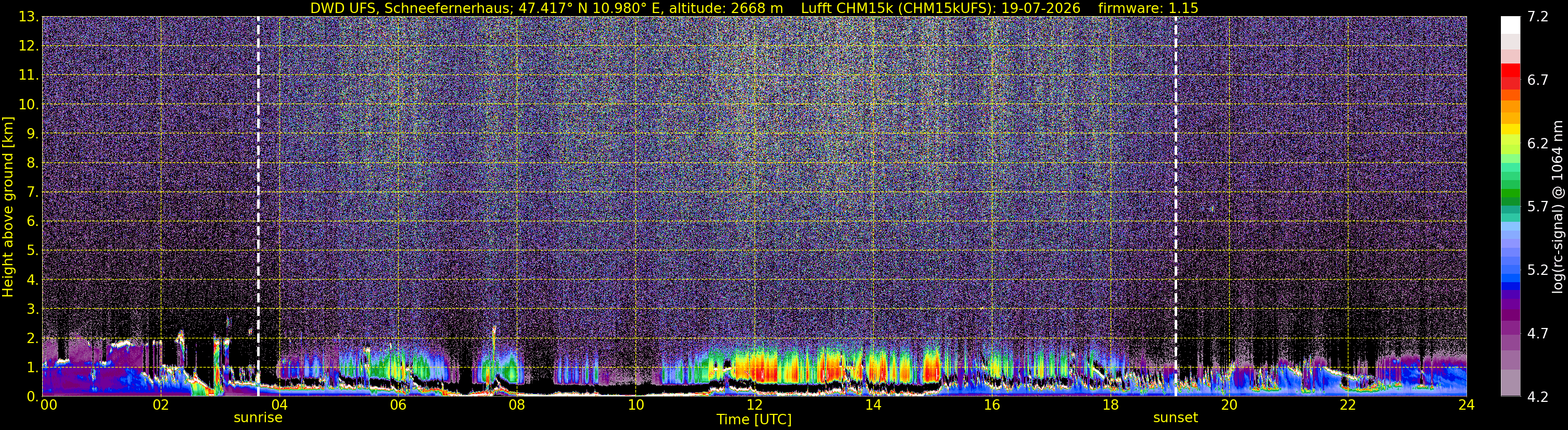Click the 5.7 colorbar tick value
The width and height of the screenshot is (1568, 430).
tap(1538, 207)
